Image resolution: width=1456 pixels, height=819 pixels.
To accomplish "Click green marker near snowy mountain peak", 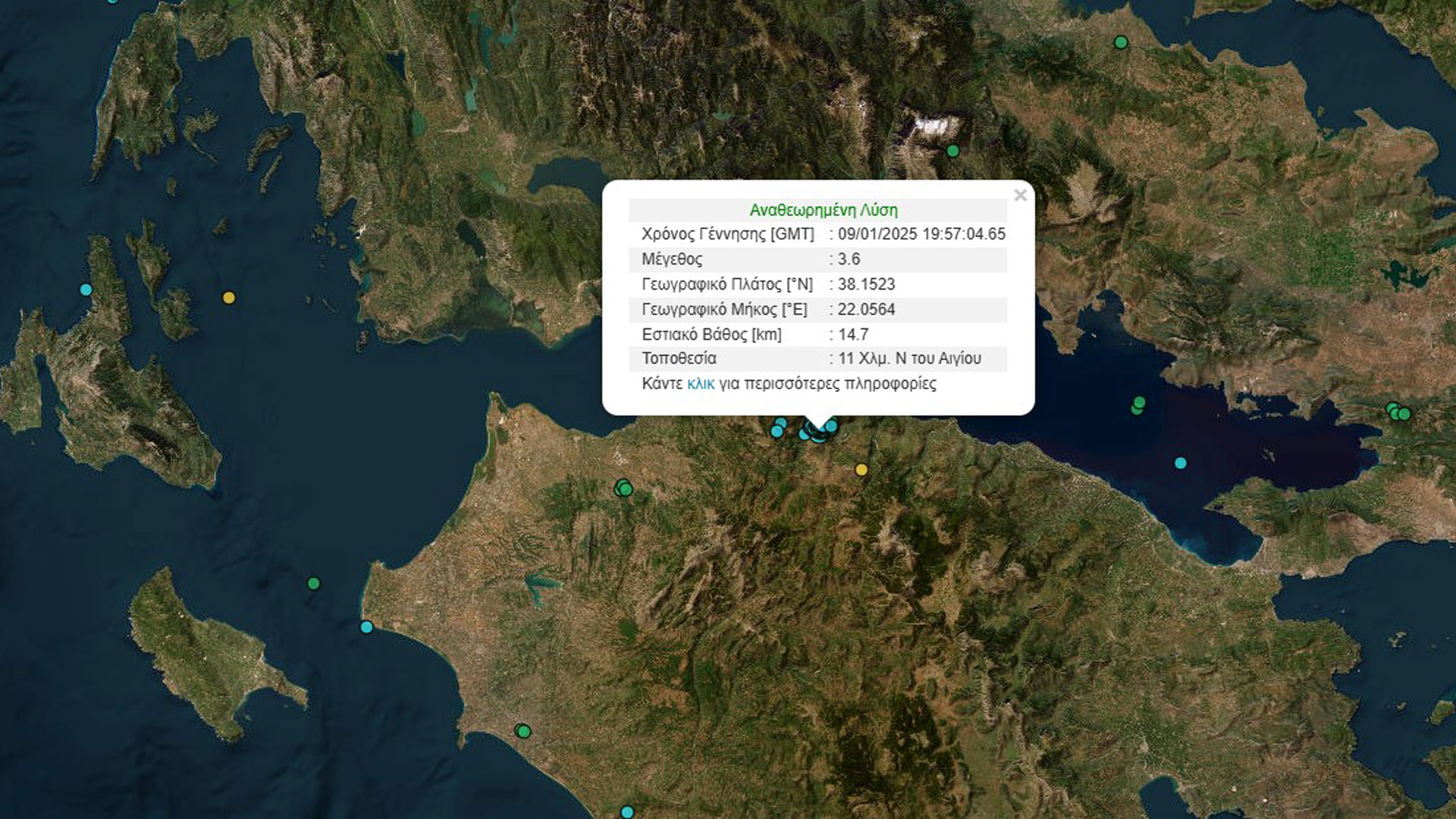I will [x=952, y=151].
